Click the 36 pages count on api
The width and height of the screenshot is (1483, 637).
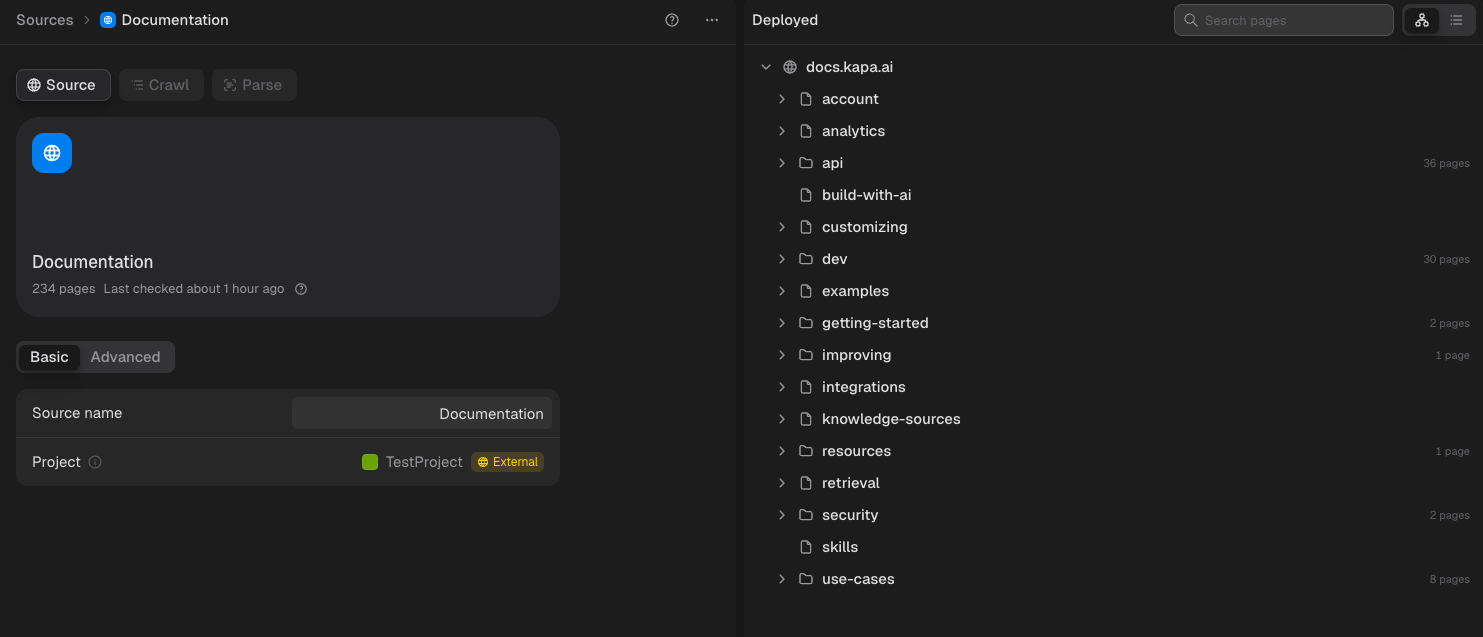tap(1446, 163)
